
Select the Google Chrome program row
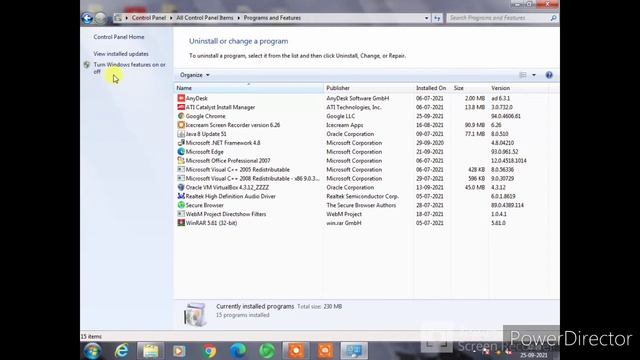click(x=362, y=116)
